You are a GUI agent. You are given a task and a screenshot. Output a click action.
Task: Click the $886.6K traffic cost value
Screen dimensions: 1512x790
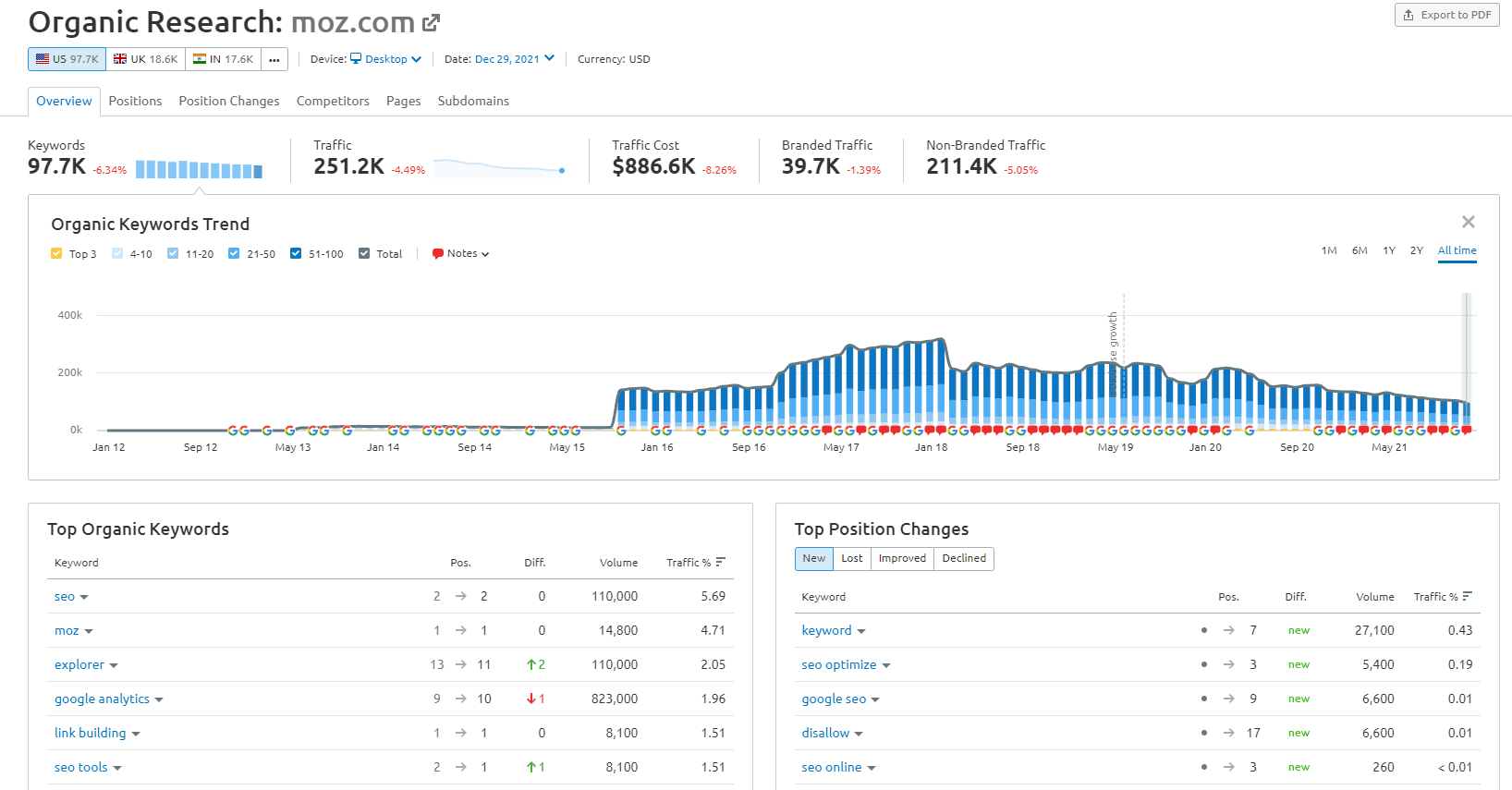(x=653, y=166)
